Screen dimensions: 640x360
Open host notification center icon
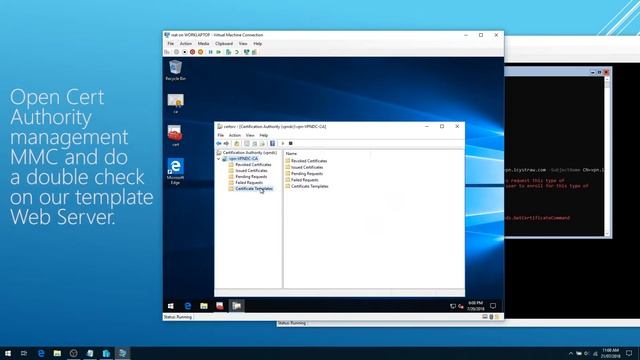tap(629, 353)
